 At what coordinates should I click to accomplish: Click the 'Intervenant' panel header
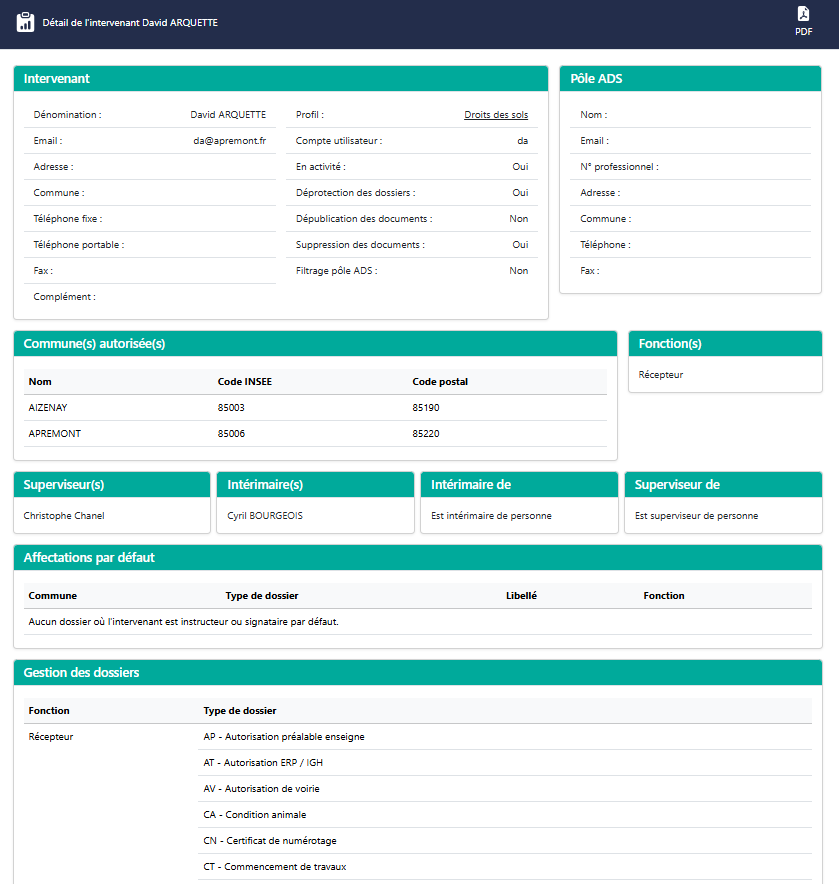tap(57, 79)
